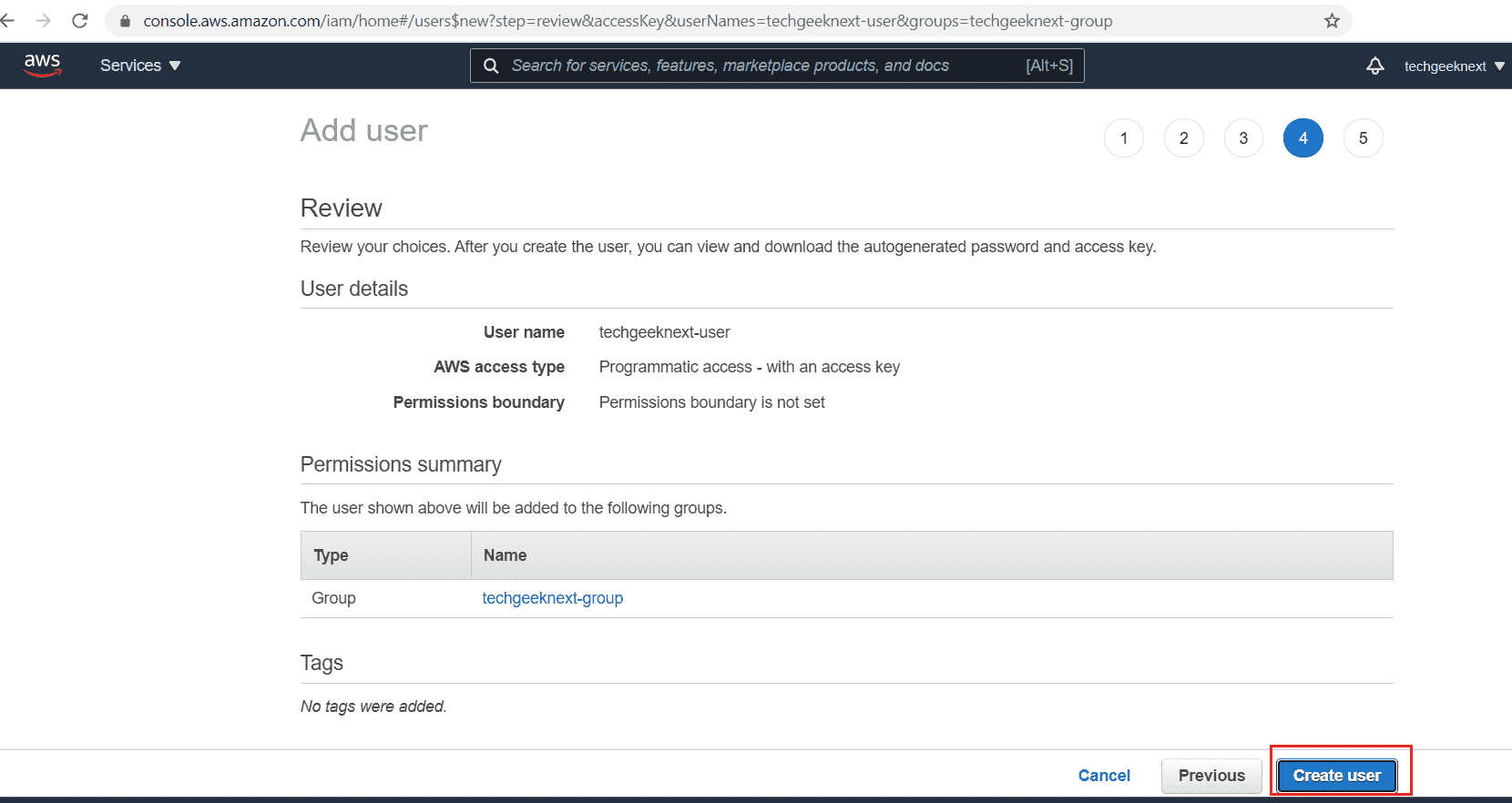Select the techgeeknext-user user name value
1512x803 pixels.
(664, 332)
